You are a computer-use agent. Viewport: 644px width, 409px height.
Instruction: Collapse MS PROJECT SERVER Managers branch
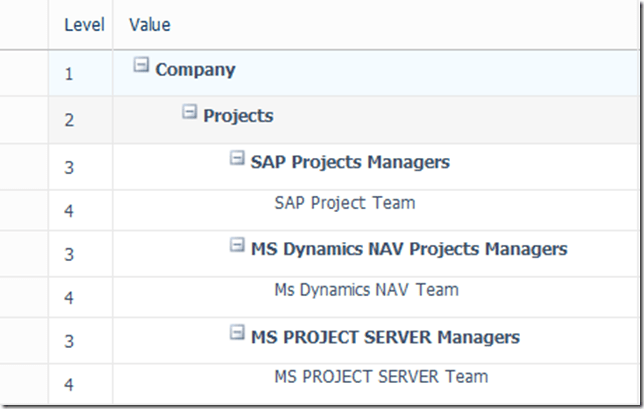click(237, 333)
